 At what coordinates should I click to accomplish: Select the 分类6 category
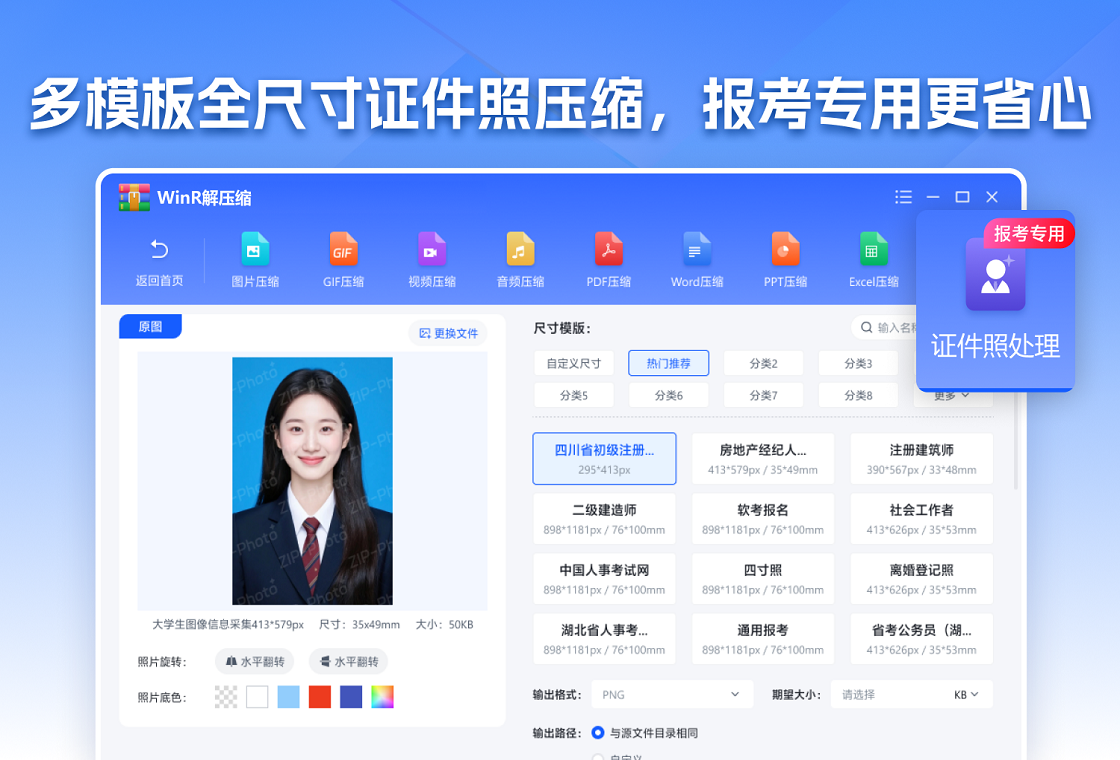pyautogui.click(x=669, y=395)
